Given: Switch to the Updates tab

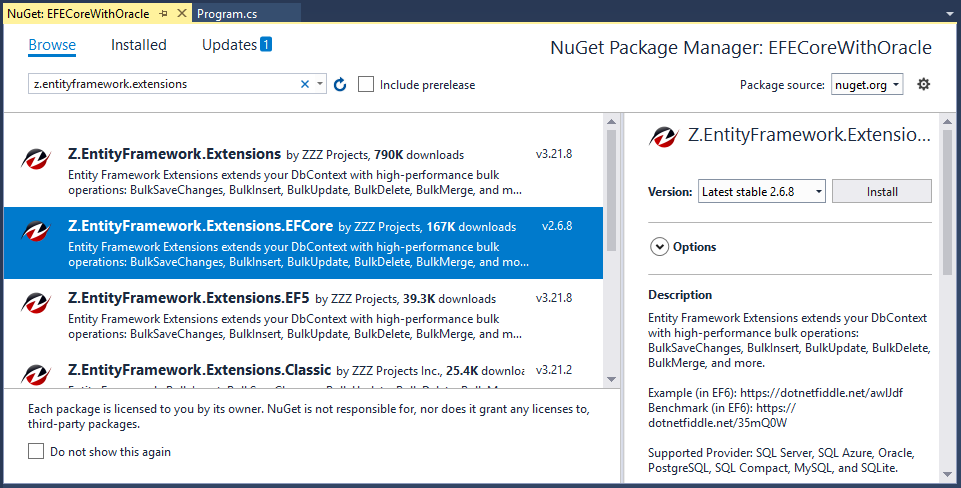Looking at the screenshot, I should [x=229, y=45].
